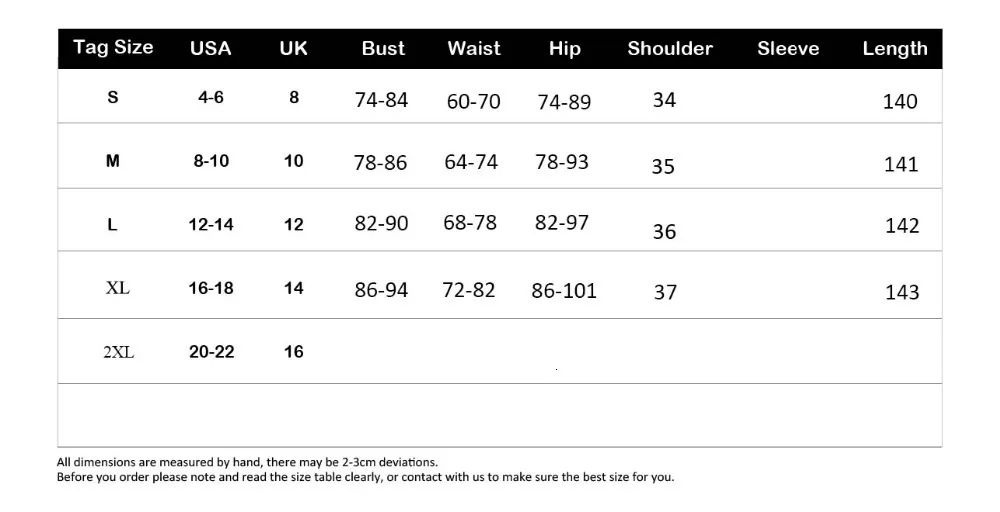Select the 74-84 bust value

(x=381, y=100)
